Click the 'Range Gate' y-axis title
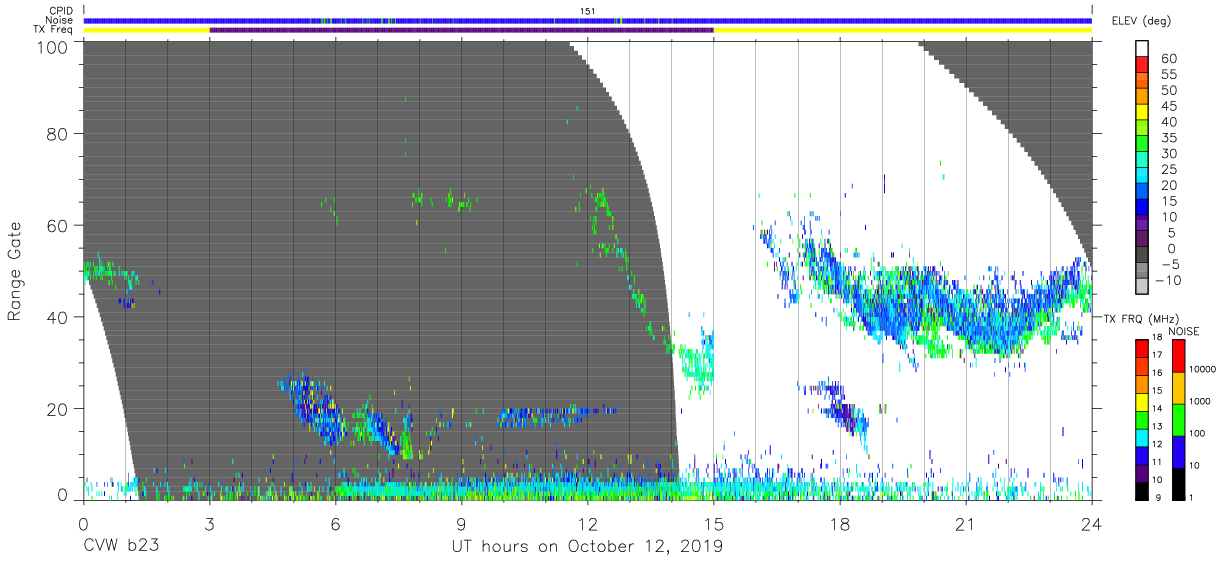This screenshot has width=1228, height=567. pyautogui.click(x=15, y=271)
